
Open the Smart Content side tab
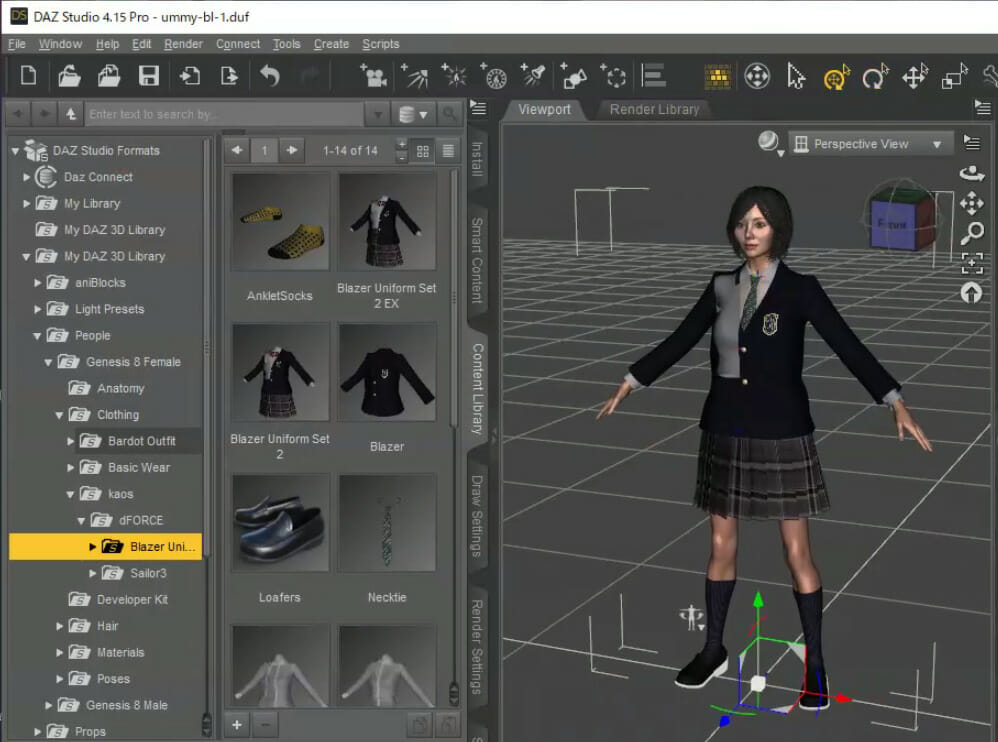477,260
